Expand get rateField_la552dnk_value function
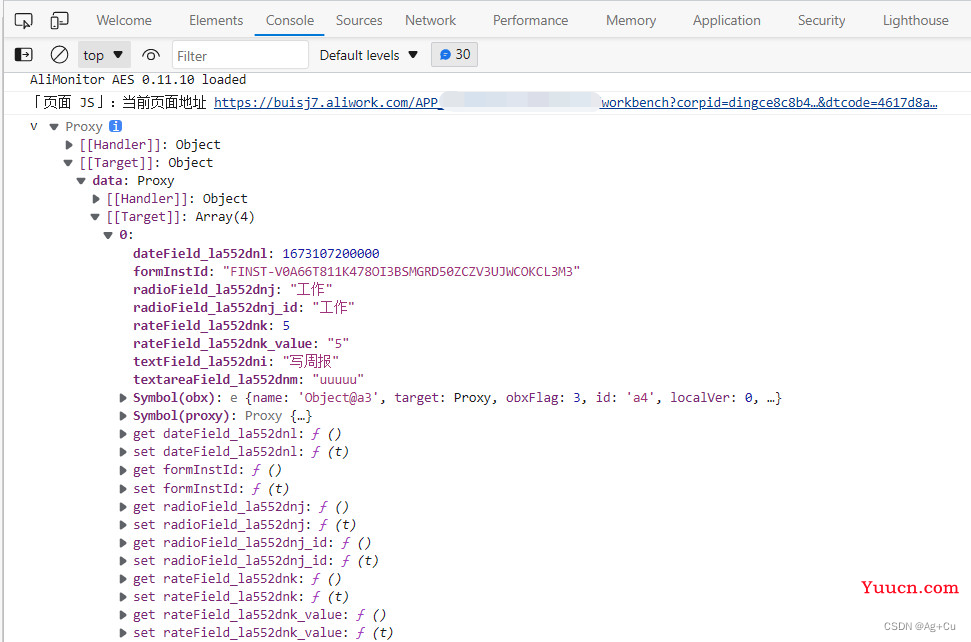This screenshot has height=642, width=971. (x=123, y=615)
